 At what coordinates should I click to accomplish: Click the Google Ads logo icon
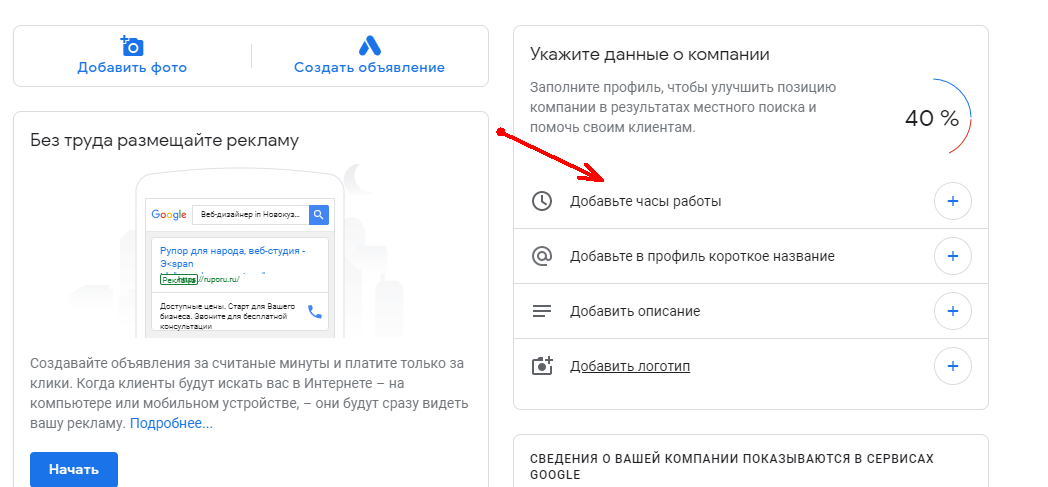(x=370, y=45)
